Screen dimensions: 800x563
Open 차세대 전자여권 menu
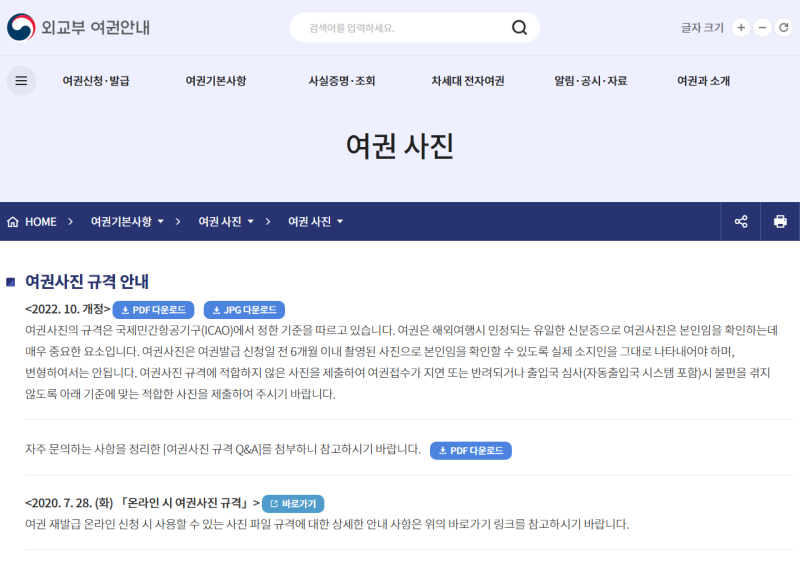468,81
